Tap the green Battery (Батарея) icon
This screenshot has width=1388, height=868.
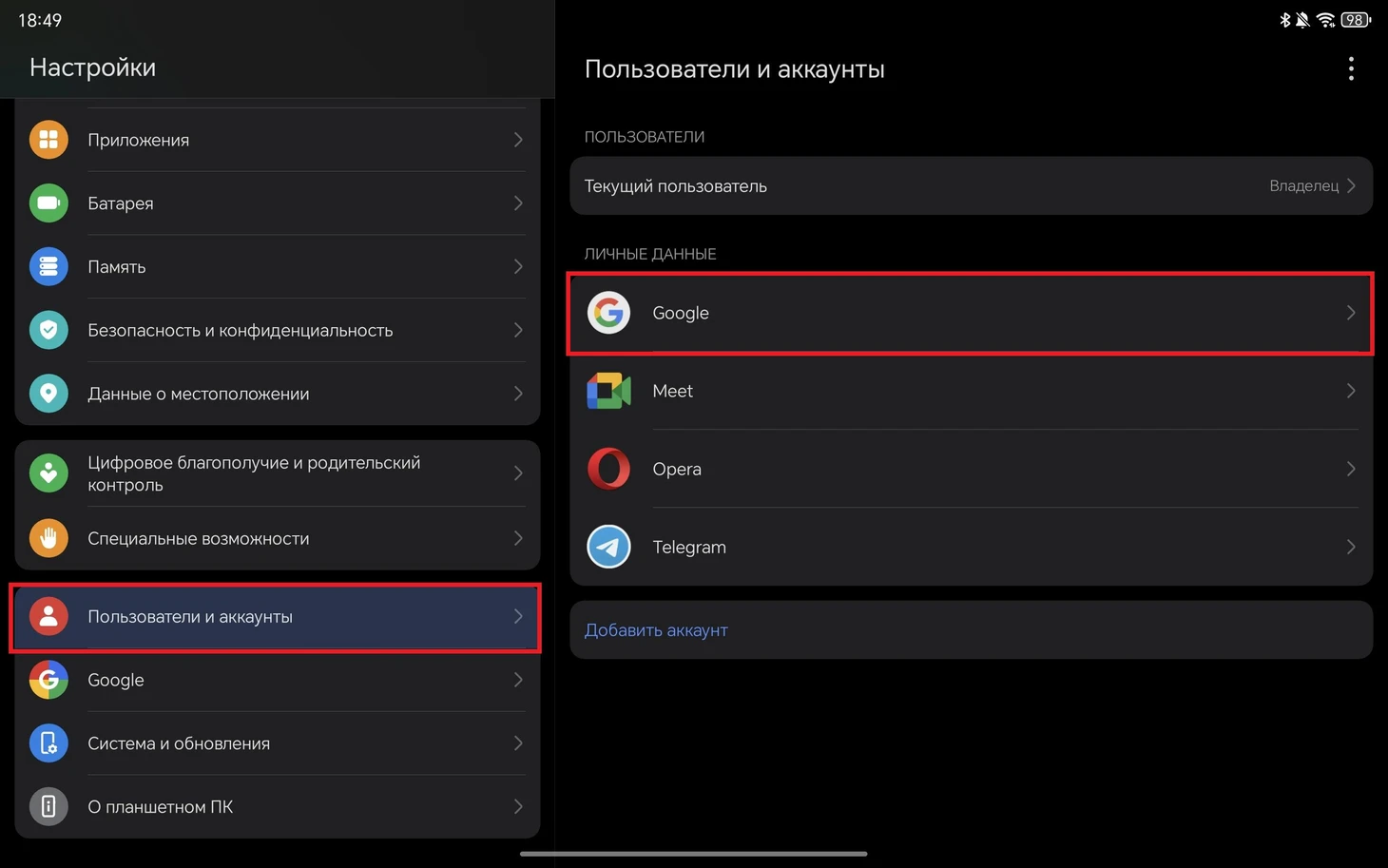click(x=48, y=203)
